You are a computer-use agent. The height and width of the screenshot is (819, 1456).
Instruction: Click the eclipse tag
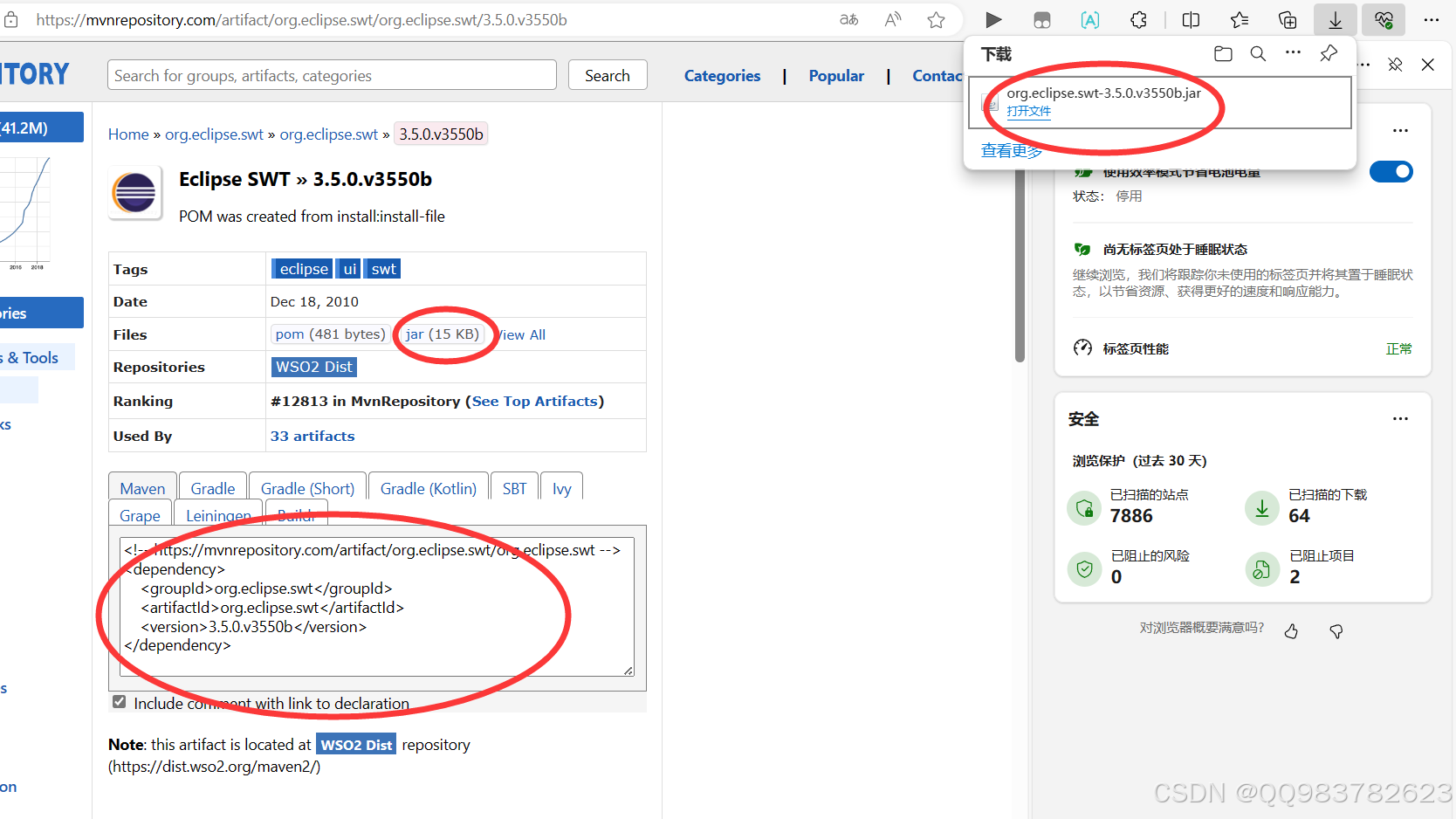pos(303,269)
